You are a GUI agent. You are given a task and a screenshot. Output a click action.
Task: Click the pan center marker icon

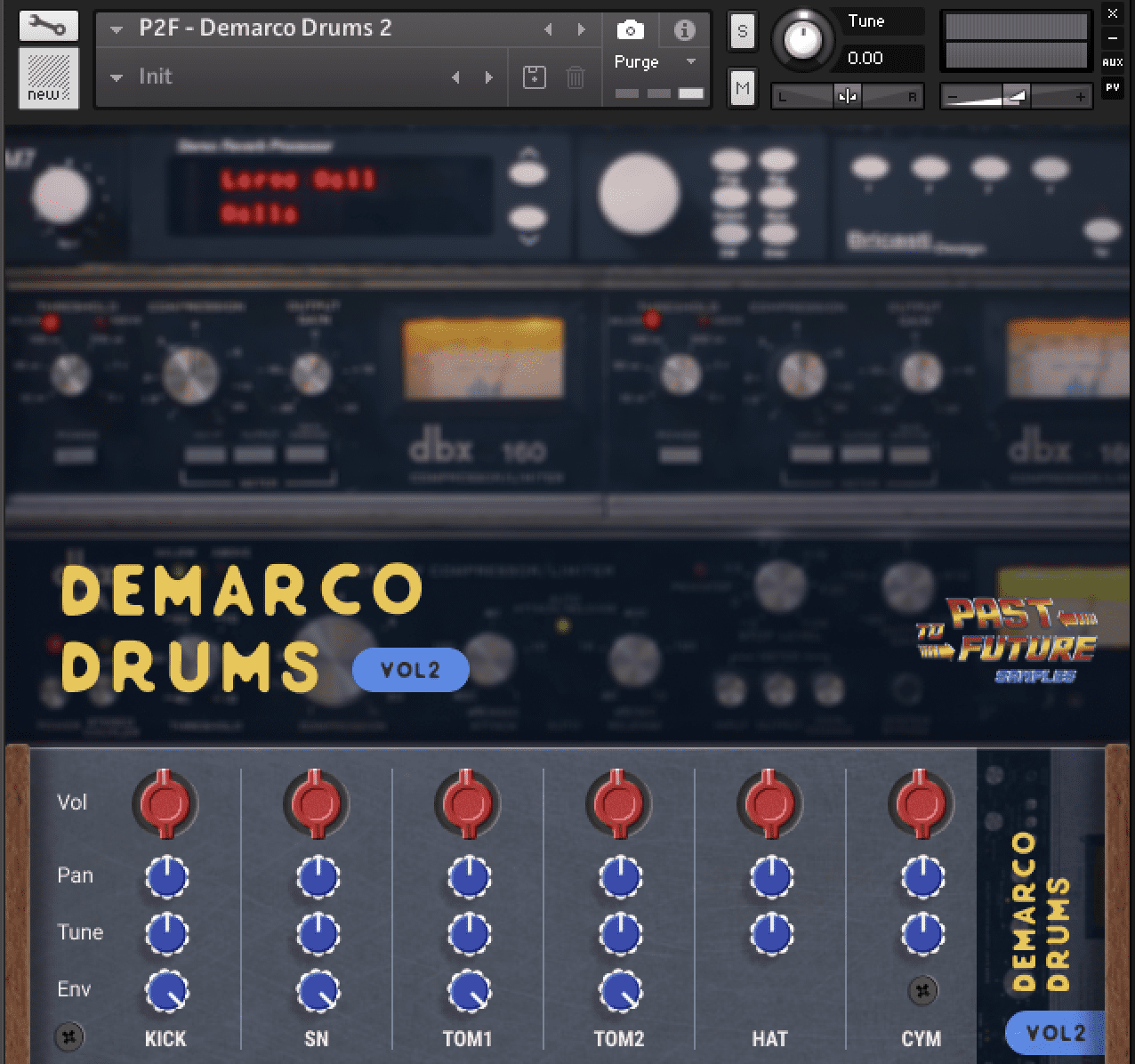point(848,96)
